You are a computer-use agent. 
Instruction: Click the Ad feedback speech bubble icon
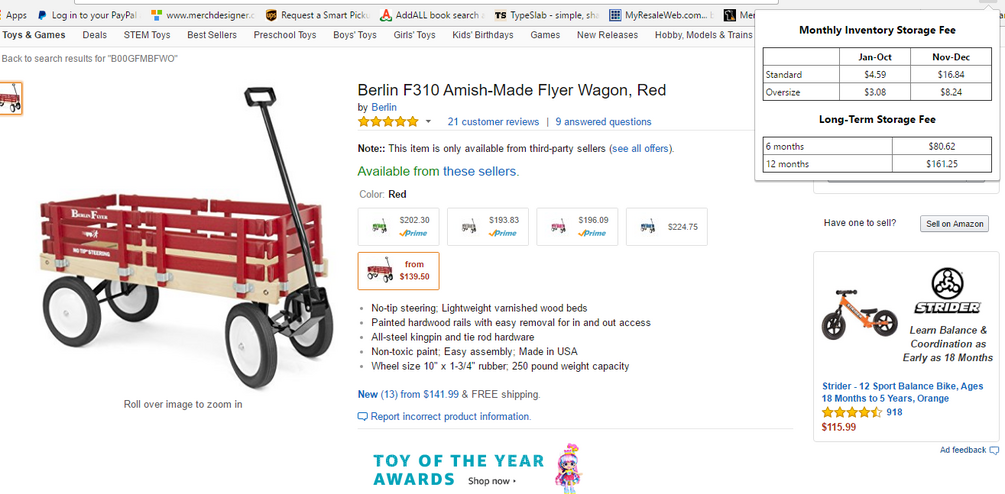click(x=994, y=451)
